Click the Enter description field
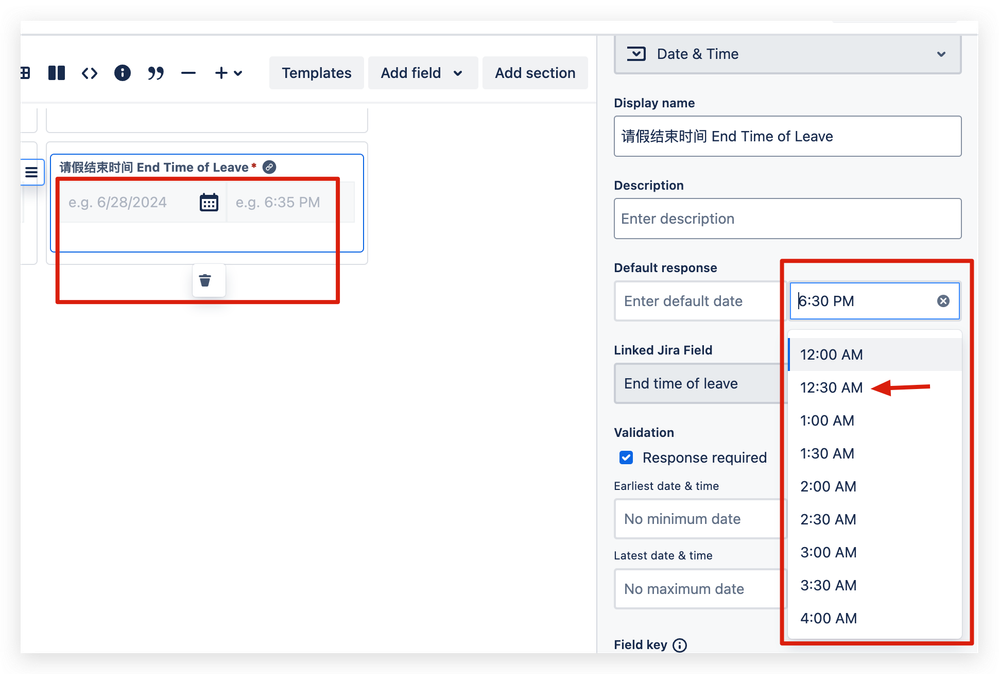 click(x=787, y=219)
